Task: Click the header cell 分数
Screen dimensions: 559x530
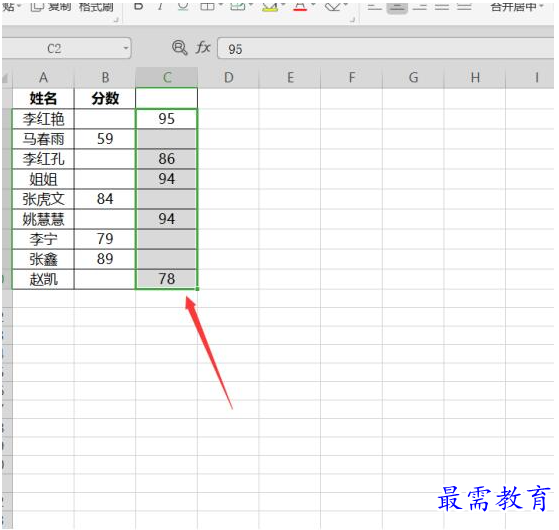Action: pos(105,98)
